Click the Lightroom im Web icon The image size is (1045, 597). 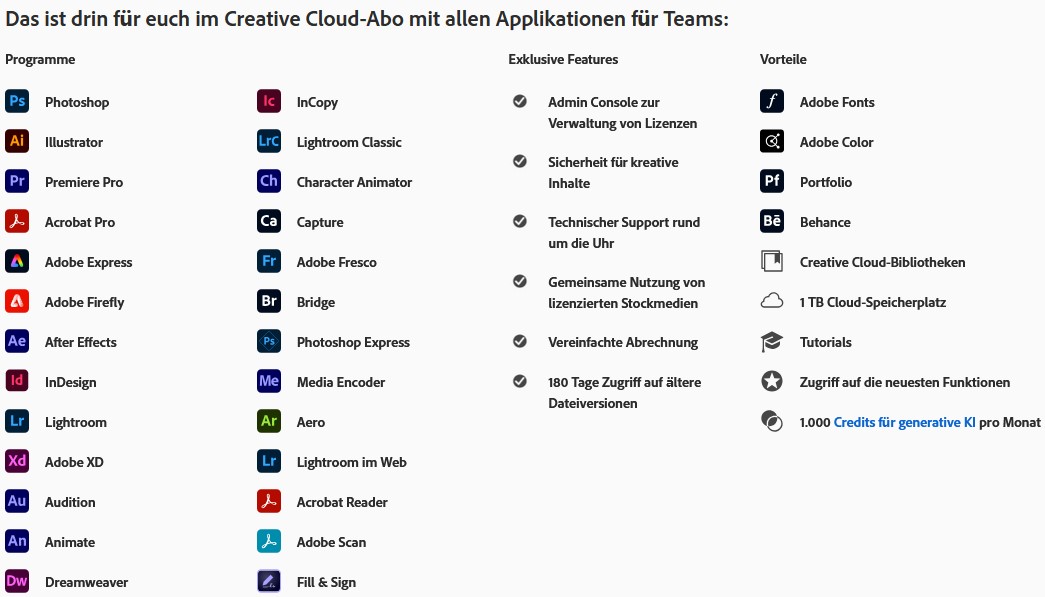pos(269,461)
